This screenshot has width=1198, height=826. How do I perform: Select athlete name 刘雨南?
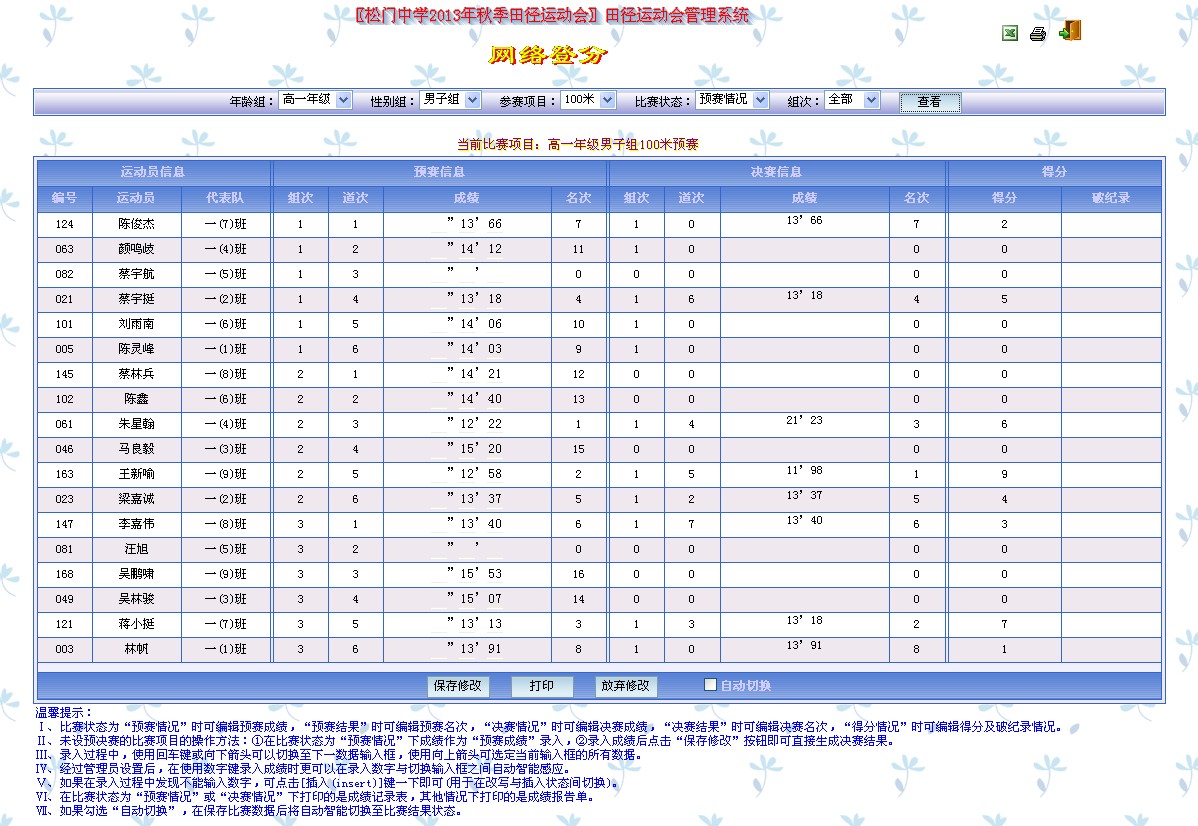(x=136, y=324)
